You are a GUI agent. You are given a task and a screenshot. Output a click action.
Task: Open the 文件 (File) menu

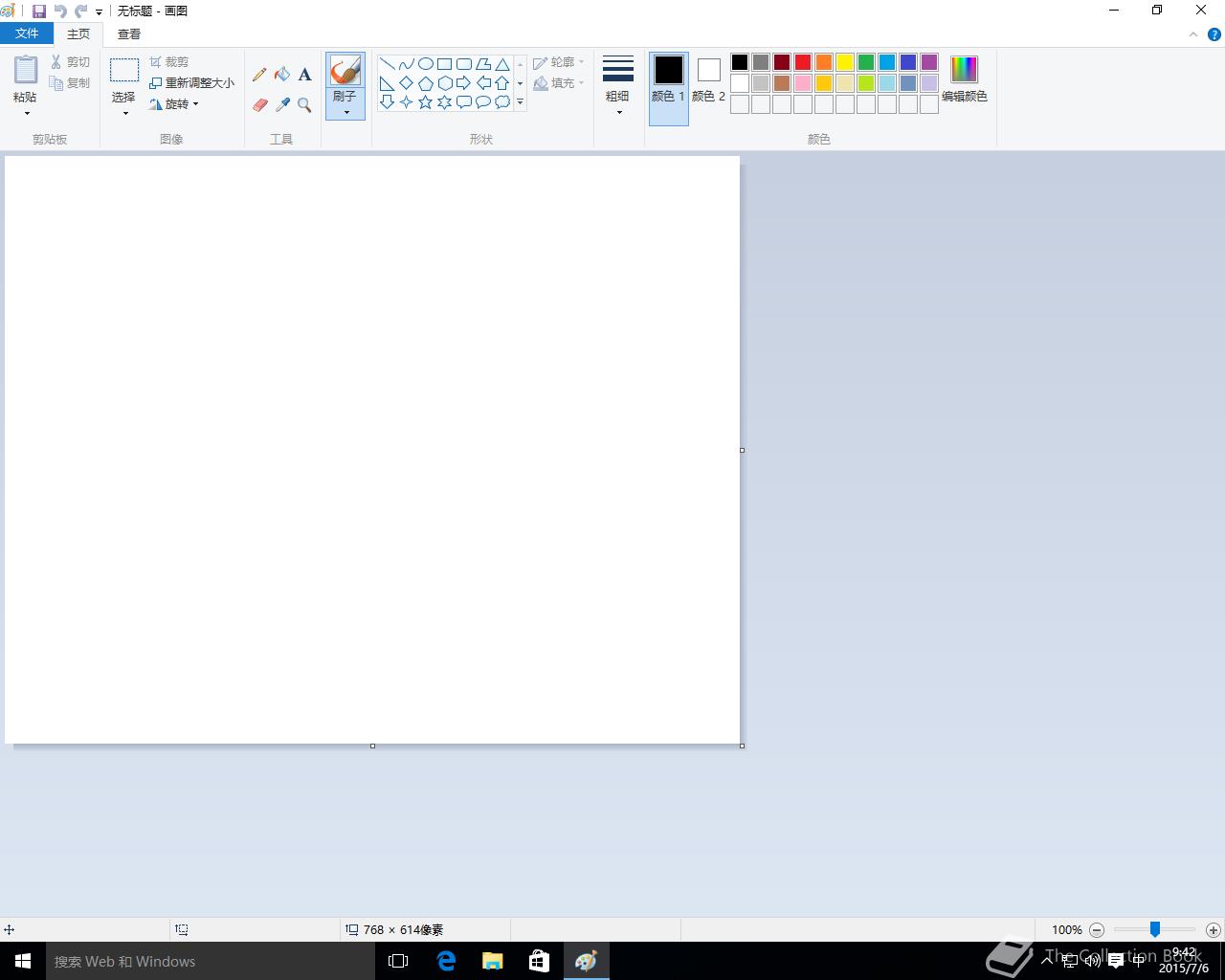27,33
